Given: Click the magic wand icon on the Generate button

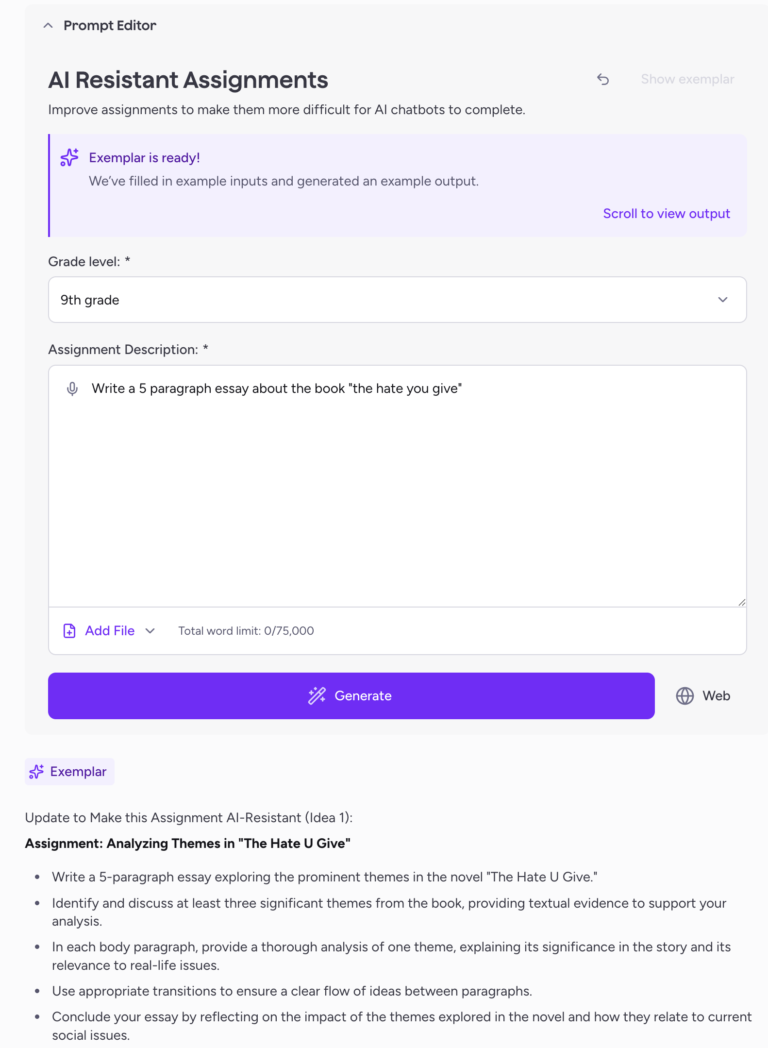Looking at the screenshot, I should coord(317,695).
